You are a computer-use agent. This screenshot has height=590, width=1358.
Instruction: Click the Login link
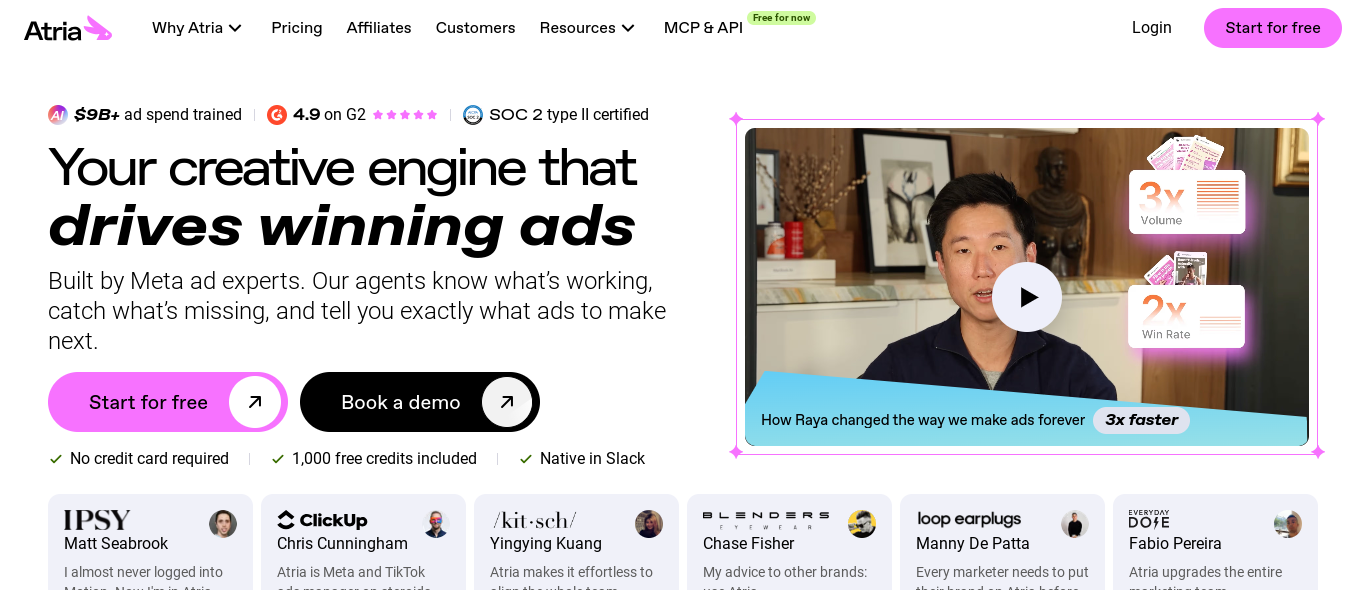(x=1151, y=28)
